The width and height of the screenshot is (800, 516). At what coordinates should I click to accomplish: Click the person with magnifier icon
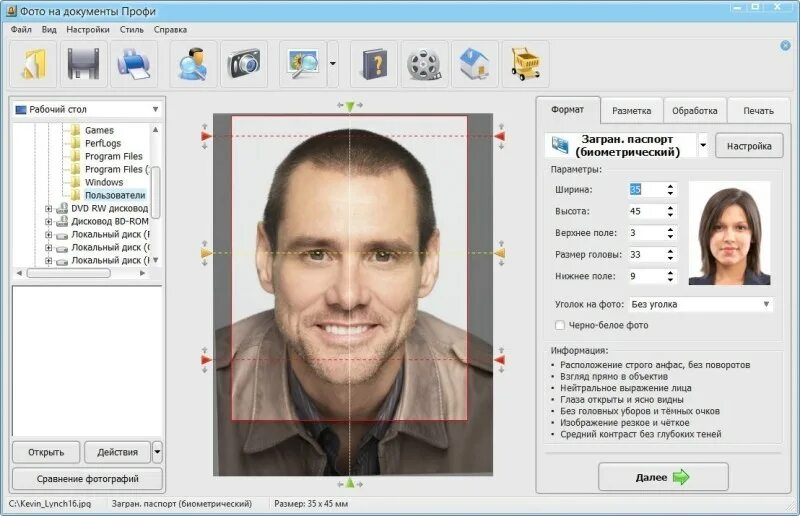[x=193, y=64]
